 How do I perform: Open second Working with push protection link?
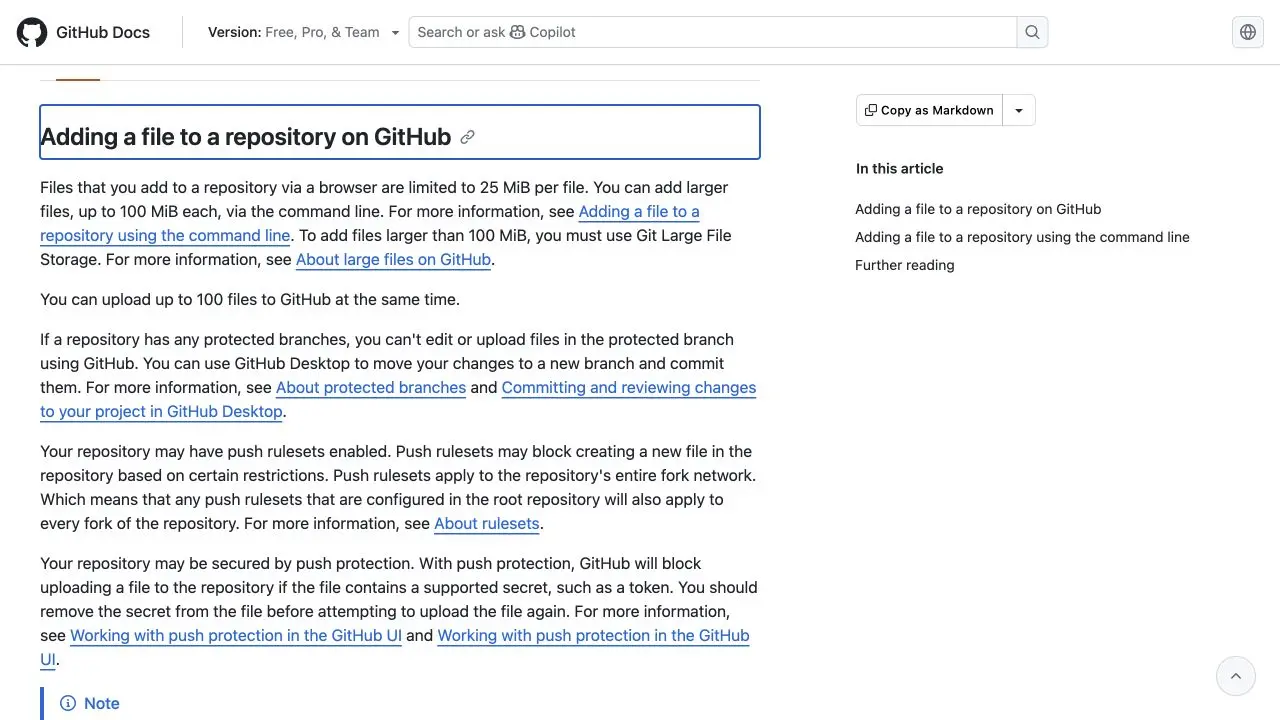(x=593, y=636)
